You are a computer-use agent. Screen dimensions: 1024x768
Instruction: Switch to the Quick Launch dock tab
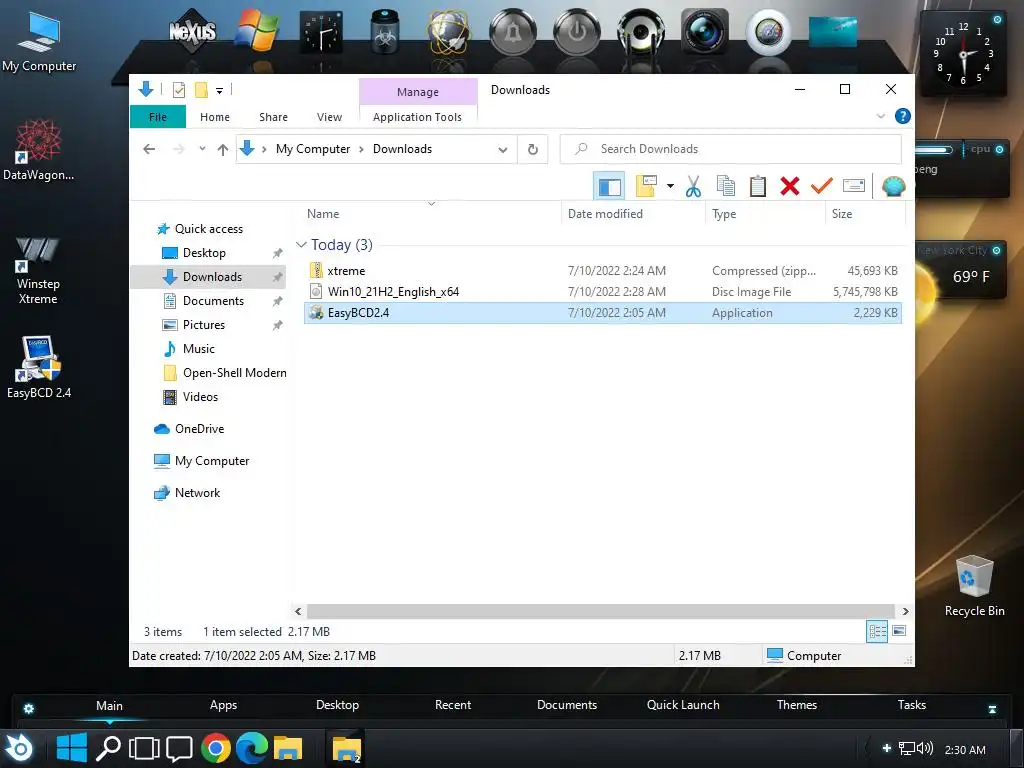pos(683,705)
